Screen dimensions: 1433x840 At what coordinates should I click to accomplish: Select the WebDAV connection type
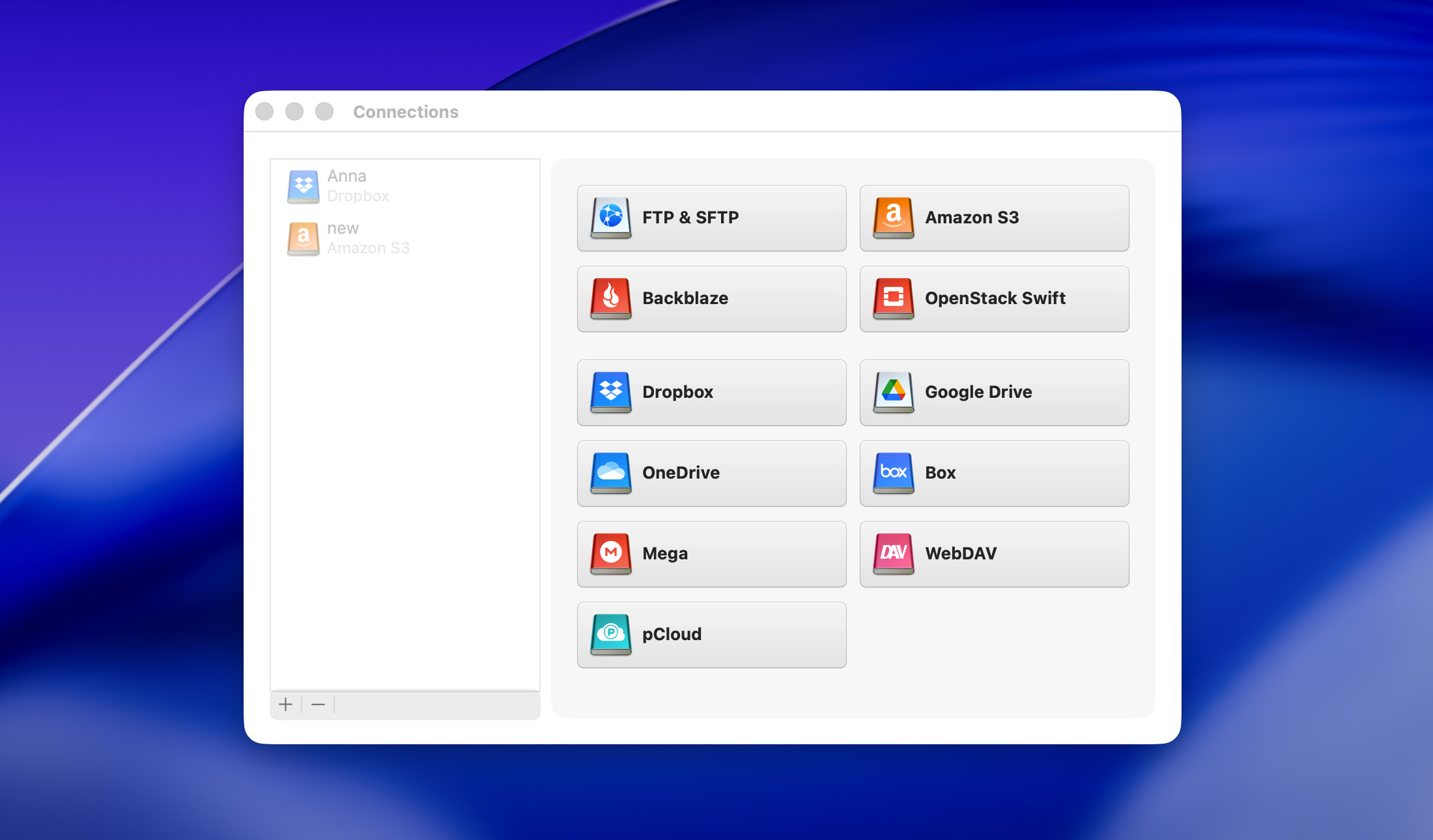pyautogui.click(x=994, y=553)
